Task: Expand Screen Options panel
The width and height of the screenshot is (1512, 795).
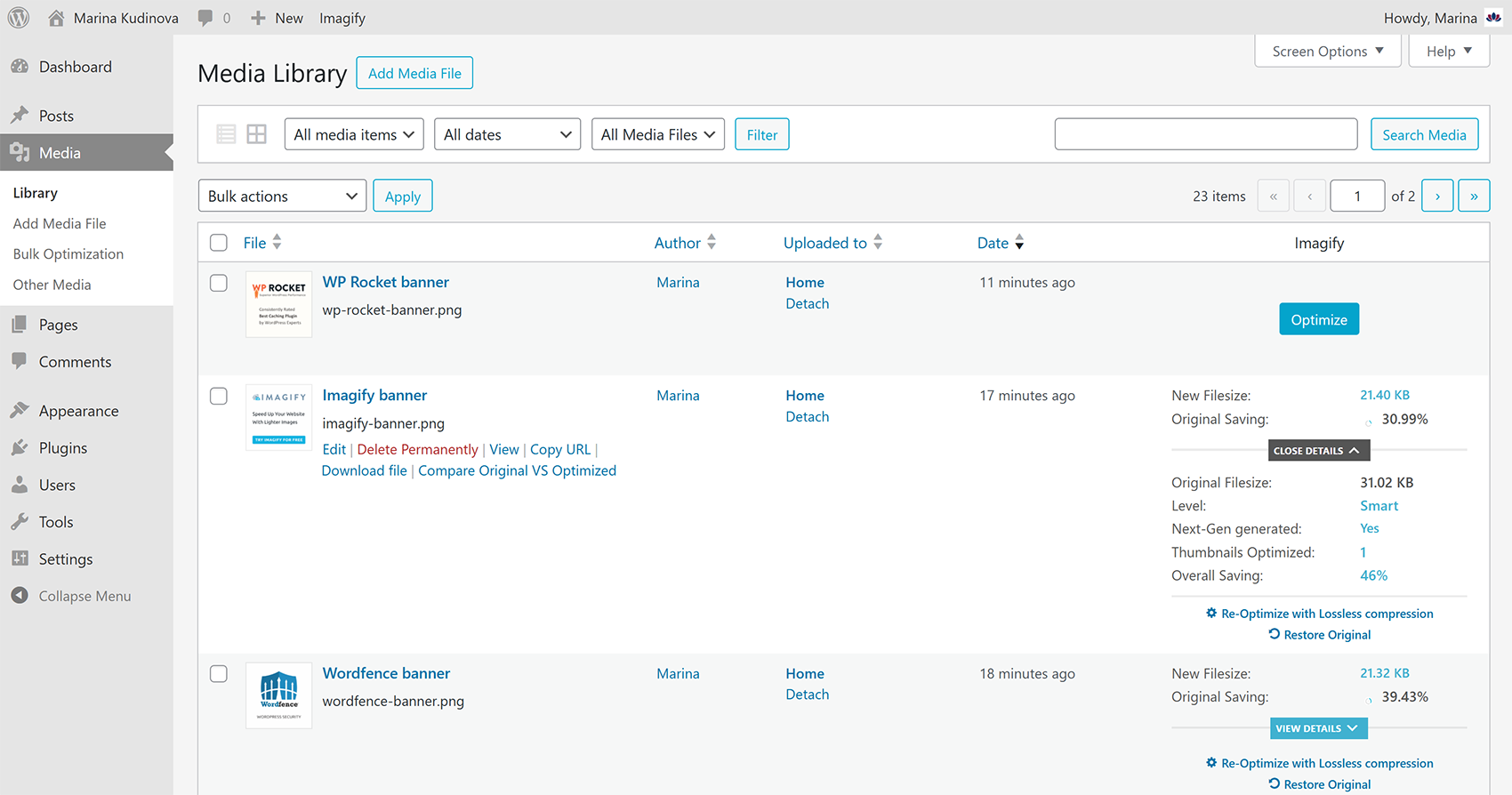Action: point(1328,51)
